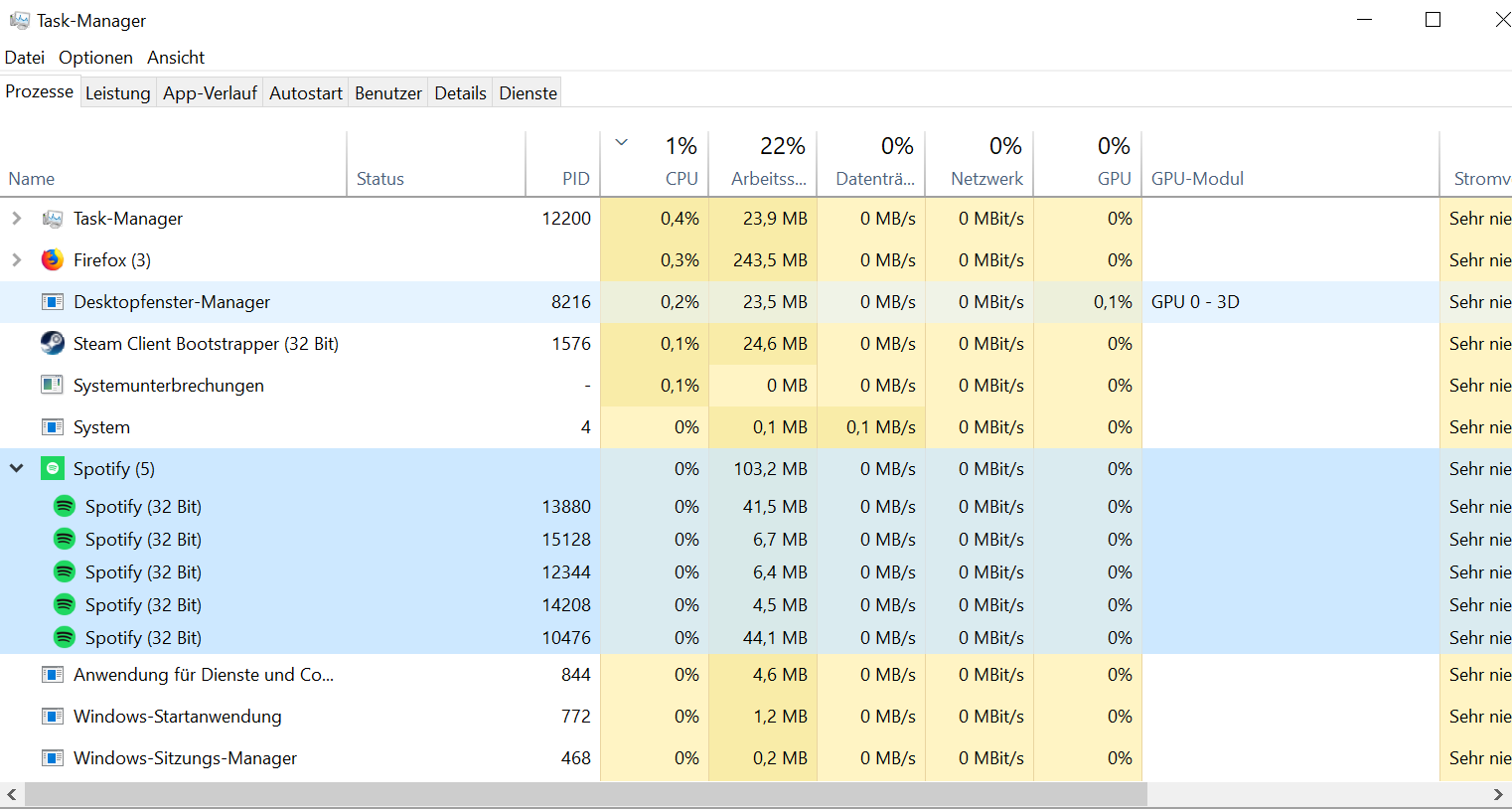Screen dimensions: 1512x811
Task: Click the Steam Client Bootstrapper icon
Action: [x=53, y=344]
